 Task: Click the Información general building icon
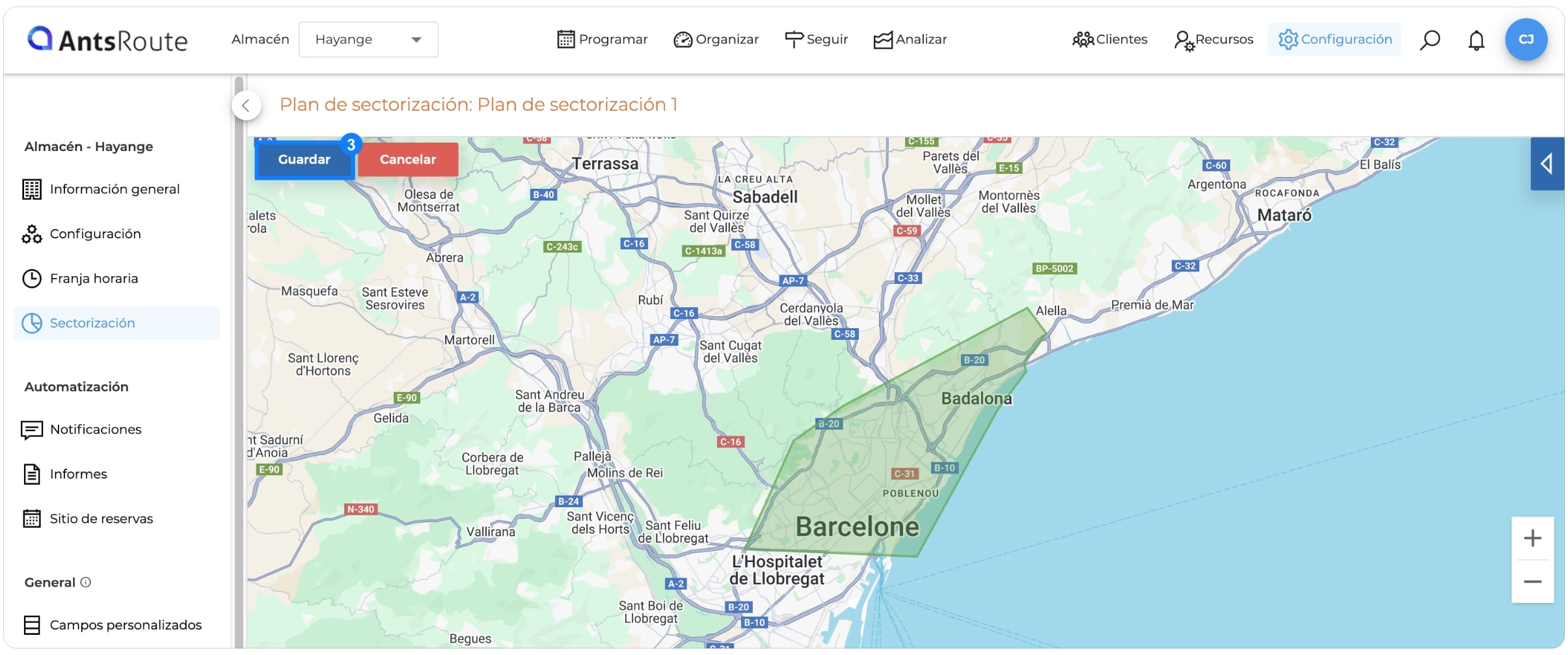pyautogui.click(x=32, y=189)
